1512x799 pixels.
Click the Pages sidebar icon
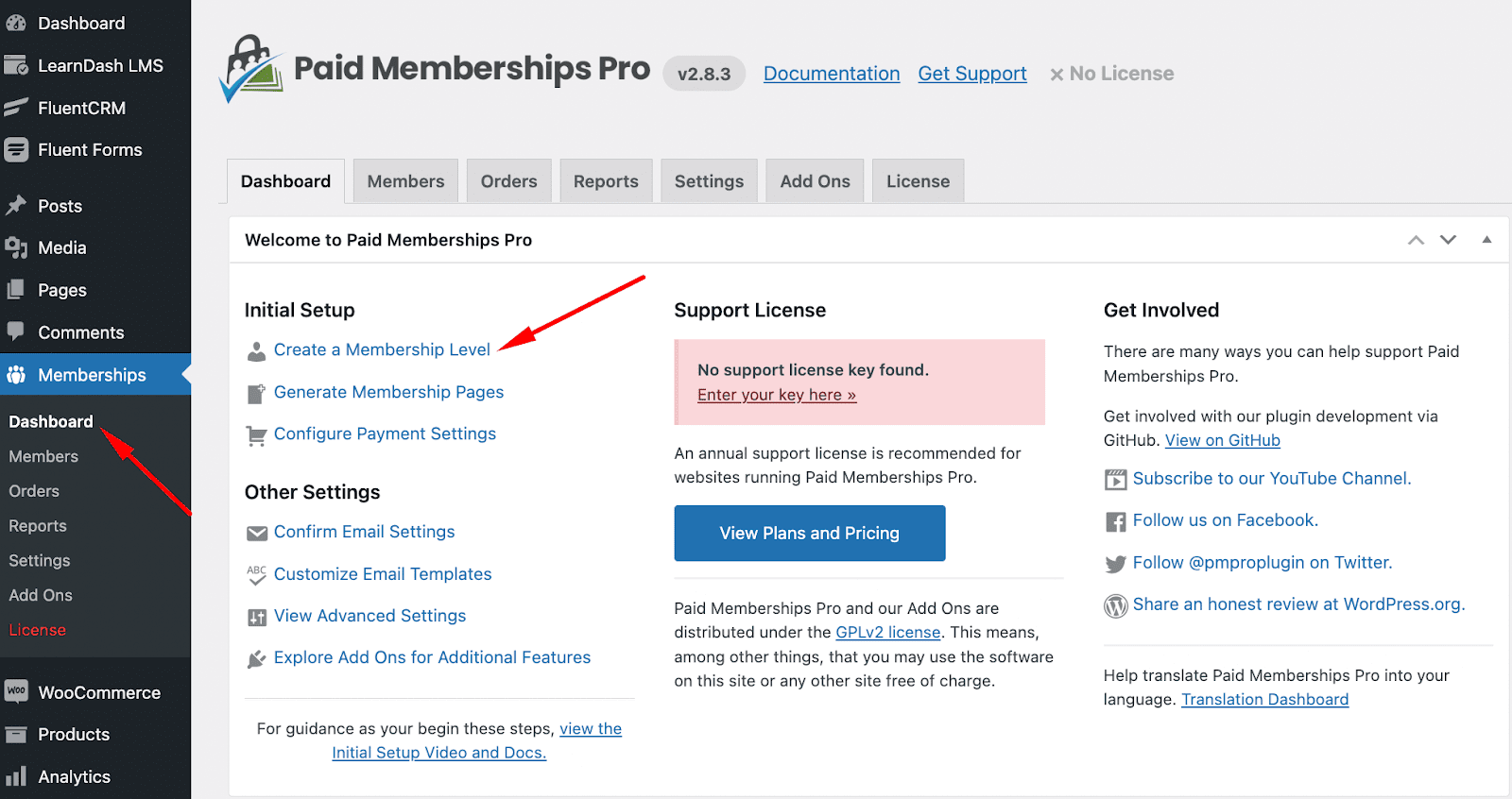(x=16, y=290)
